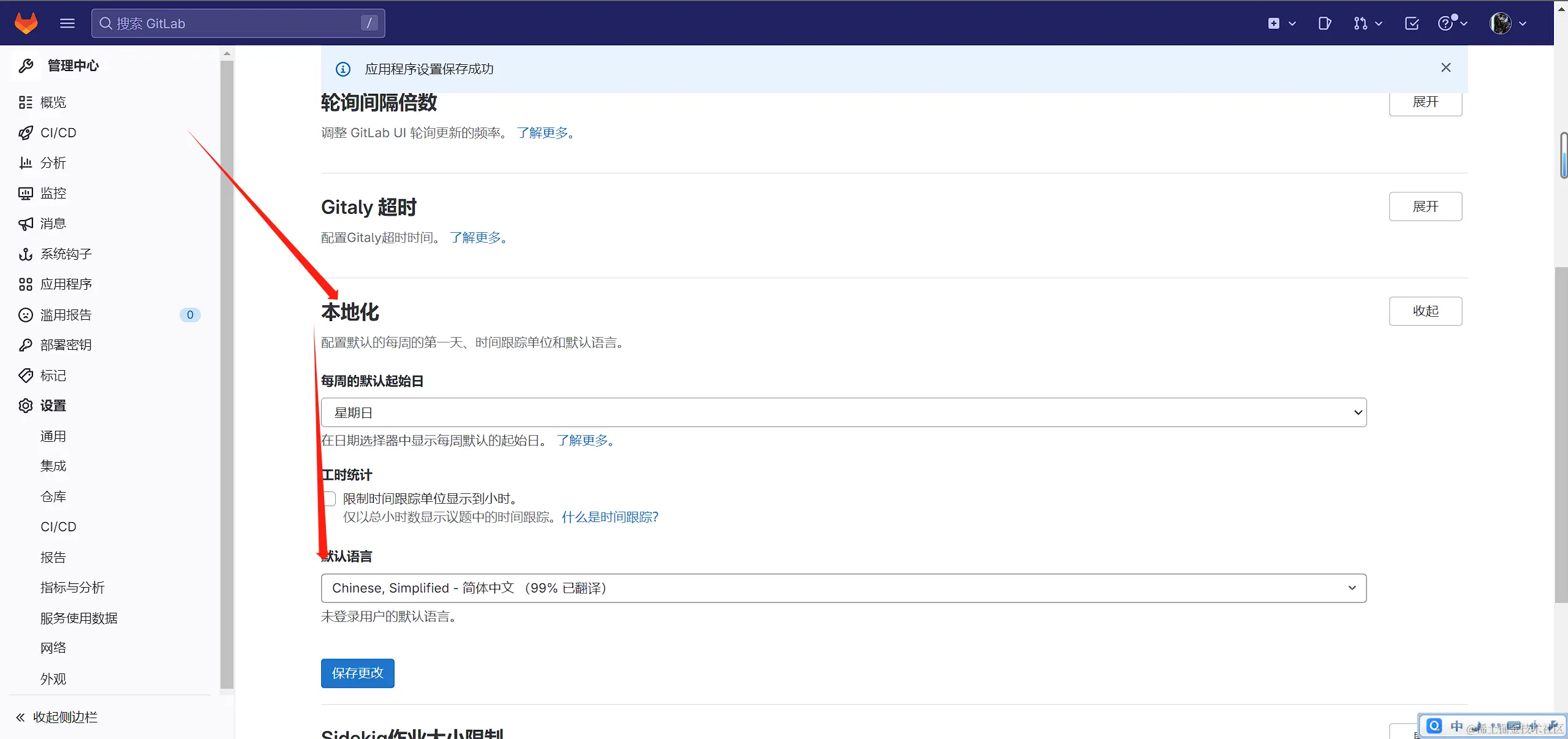The image size is (1568, 739).
Task: Open the 什么是时间跟踪? link
Action: tap(610, 517)
